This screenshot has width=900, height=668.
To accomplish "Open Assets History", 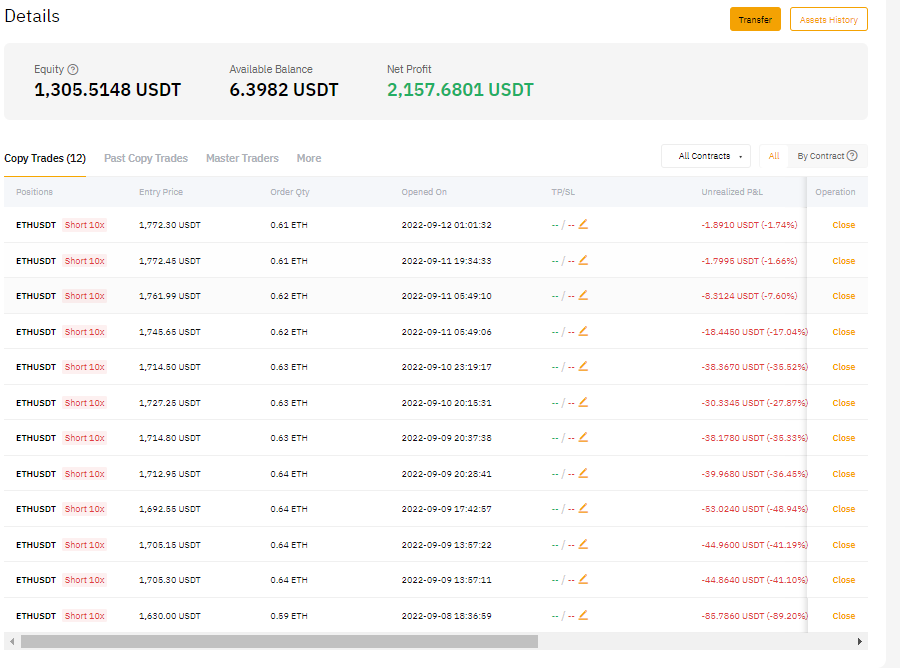I will click(x=828, y=19).
